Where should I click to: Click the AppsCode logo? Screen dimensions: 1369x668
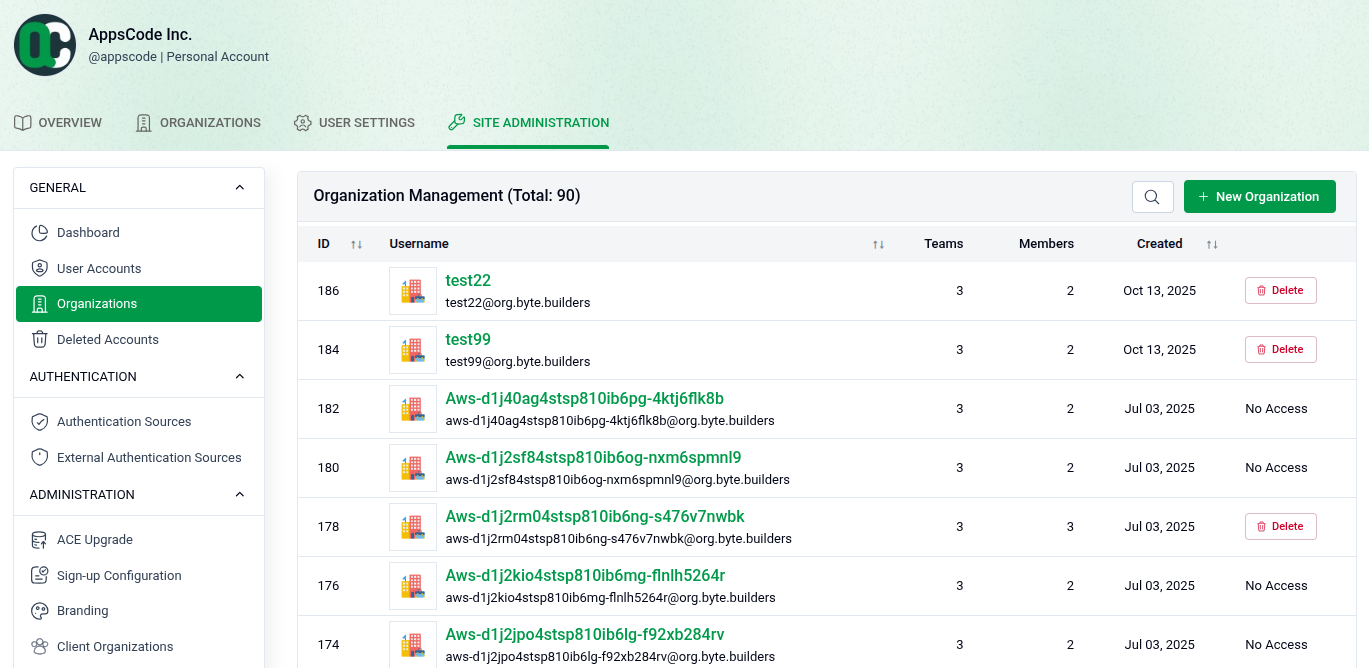[x=44, y=44]
